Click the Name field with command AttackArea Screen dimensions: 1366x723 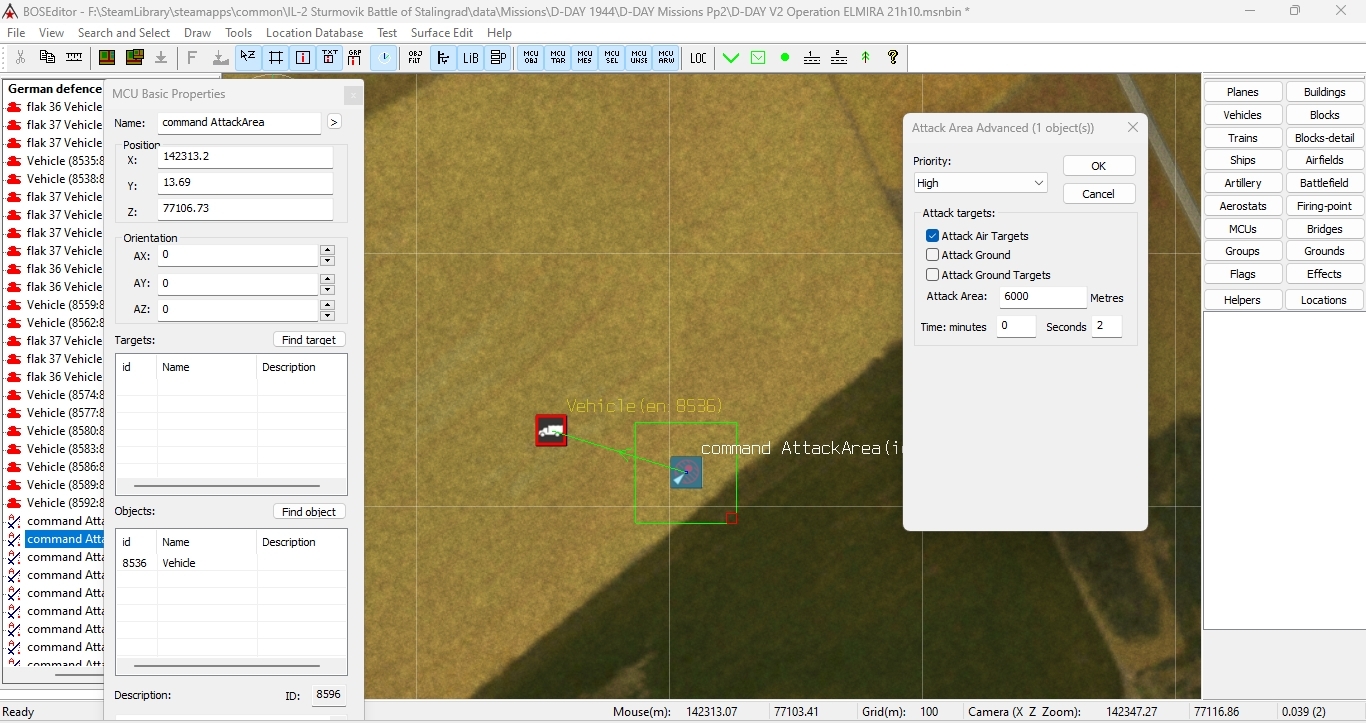point(240,122)
